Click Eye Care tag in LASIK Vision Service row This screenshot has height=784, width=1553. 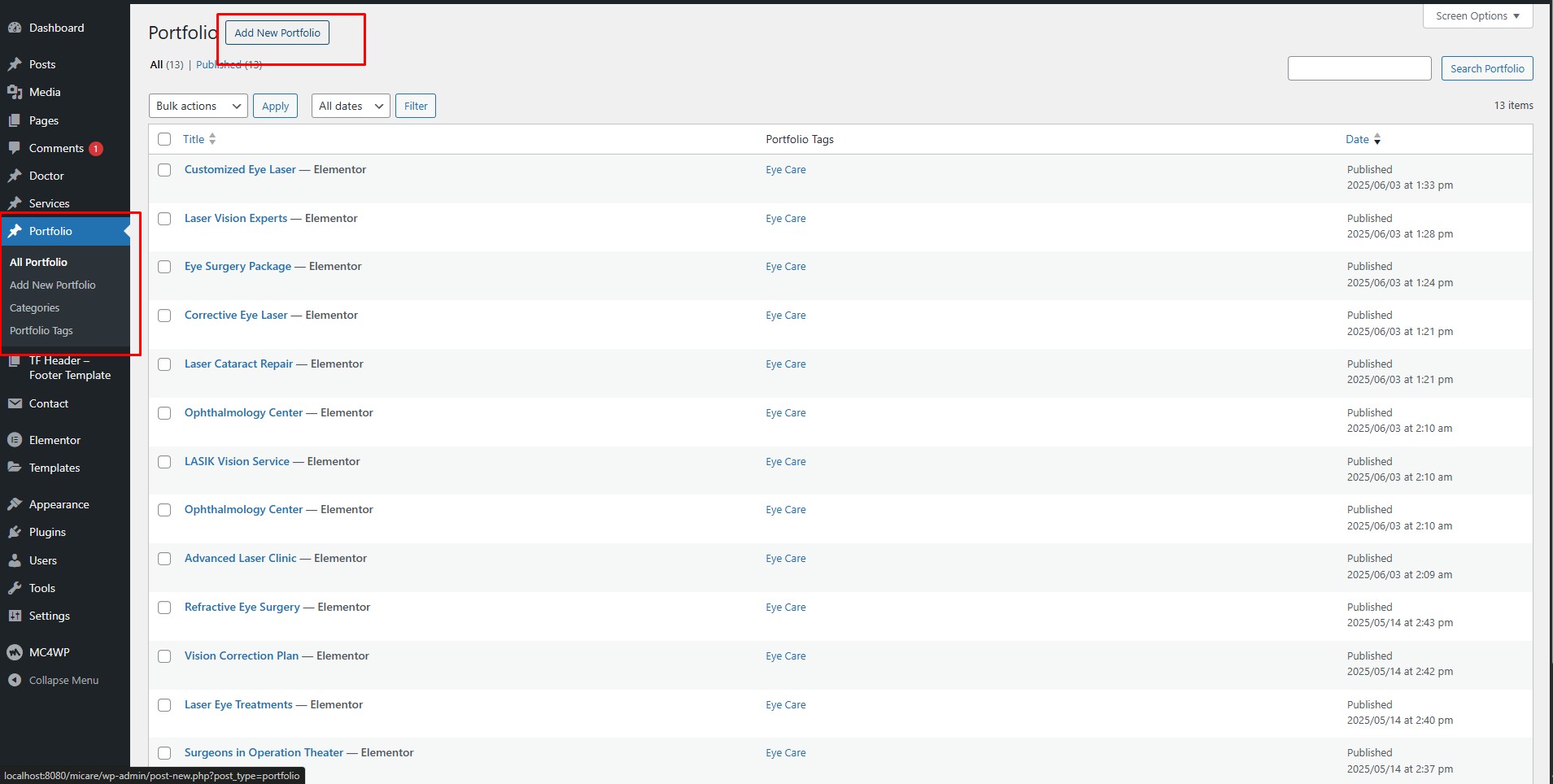[786, 462]
